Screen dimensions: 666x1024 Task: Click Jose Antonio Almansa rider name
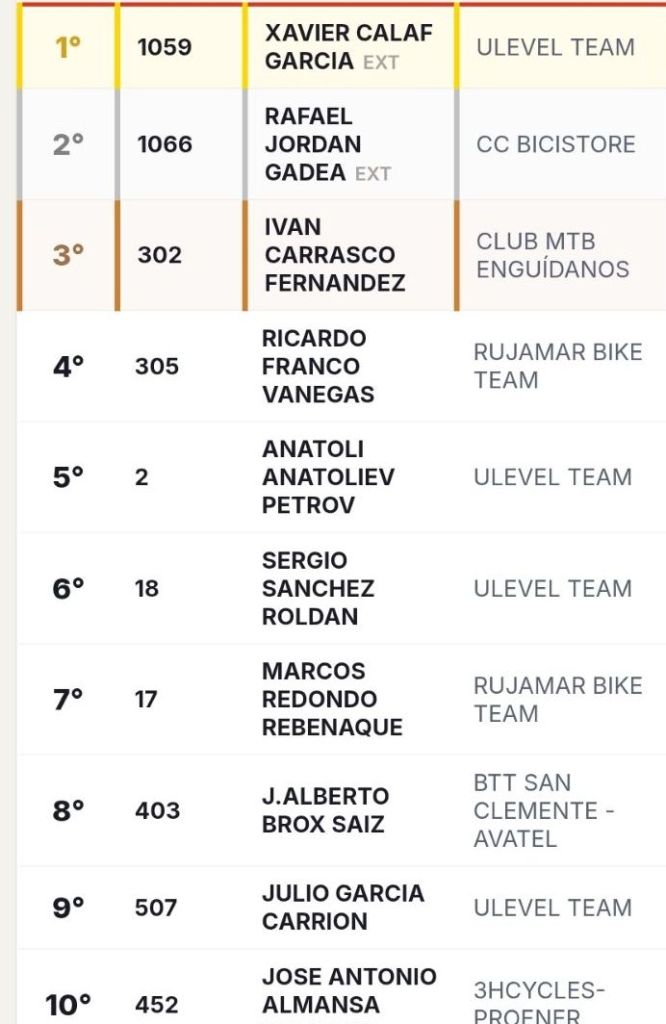click(348, 990)
